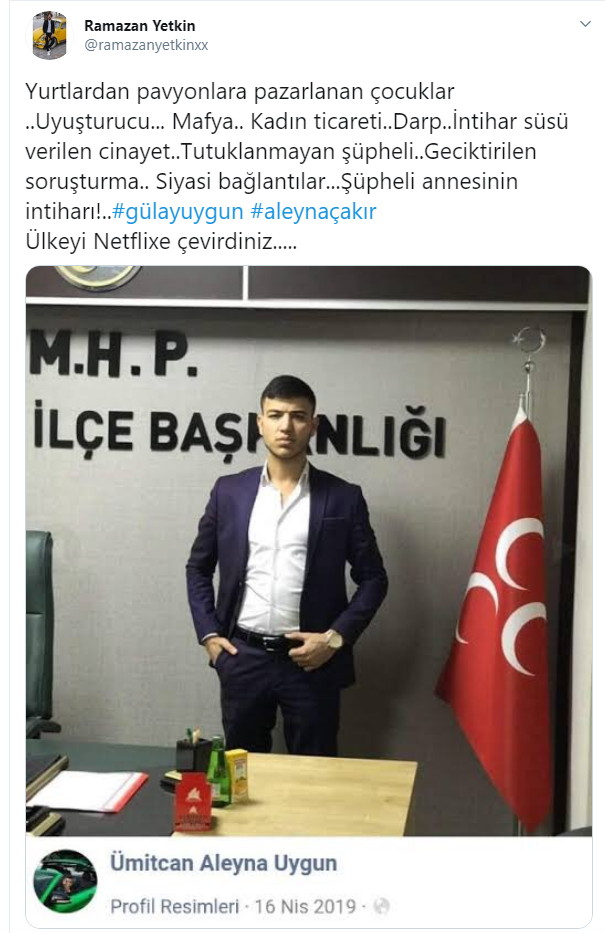605x933 pixels.
Task: Click the crescent finial atop the flagpole
Action: pyautogui.click(x=528, y=341)
